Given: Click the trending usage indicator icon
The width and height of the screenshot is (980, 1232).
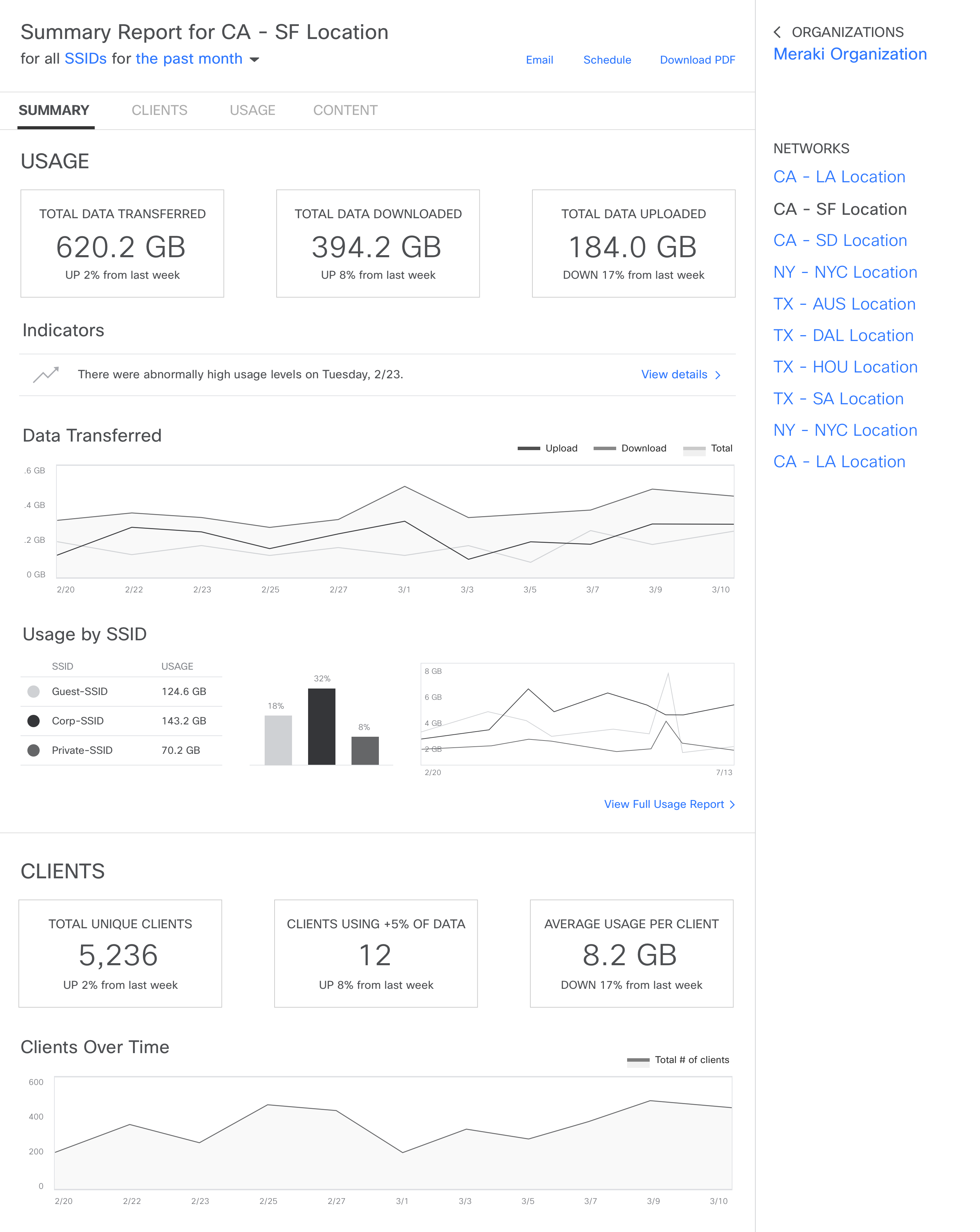Looking at the screenshot, I should 46,374.
